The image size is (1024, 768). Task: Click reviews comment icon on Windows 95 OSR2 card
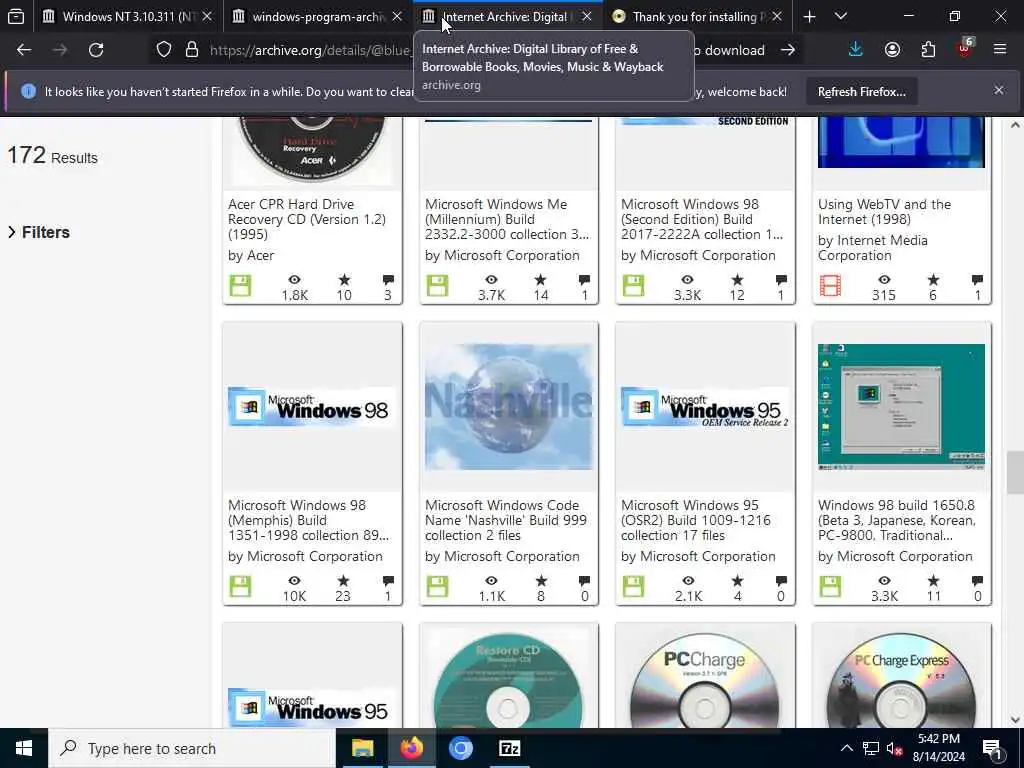tap(781, 581)
